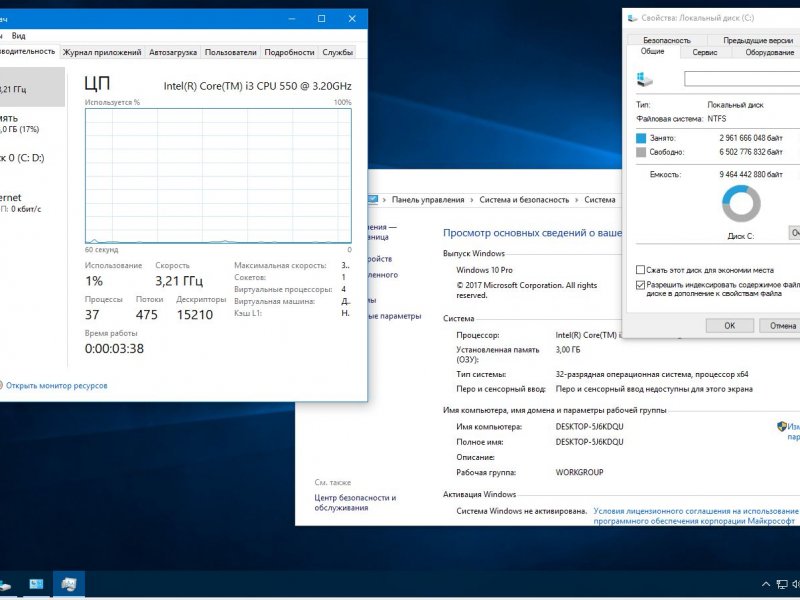800x600 pixels.
Task: Click DESKTOP-5J6KDQU in the Полное имя row
Action: [589, 442]
